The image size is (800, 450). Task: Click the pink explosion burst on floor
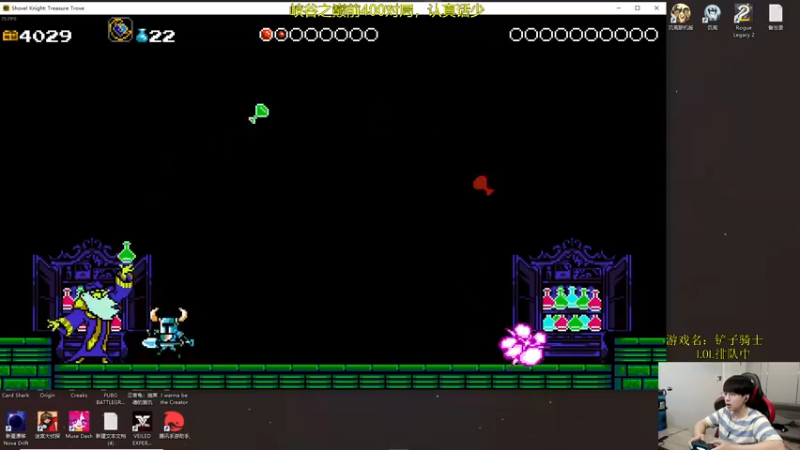(523, 345)
